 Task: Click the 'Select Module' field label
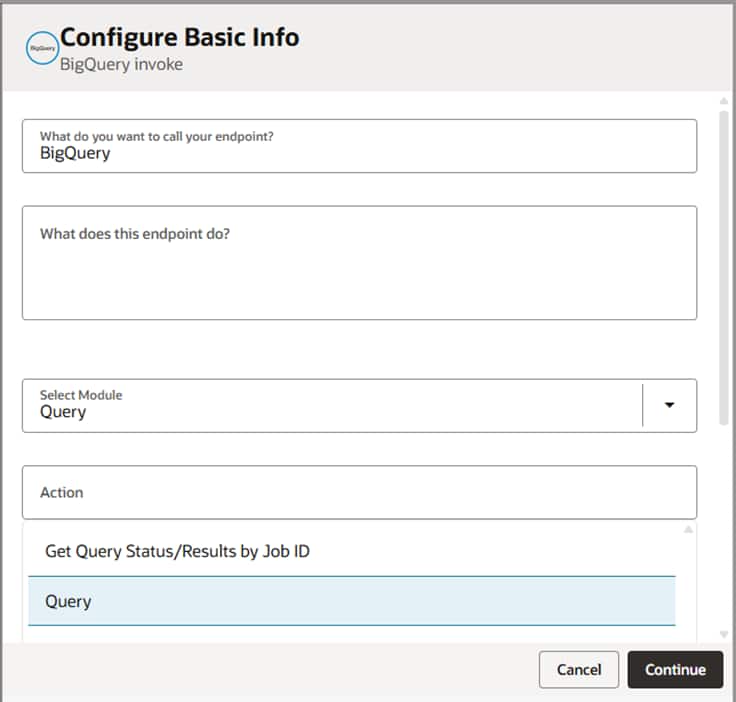(81, 395)
